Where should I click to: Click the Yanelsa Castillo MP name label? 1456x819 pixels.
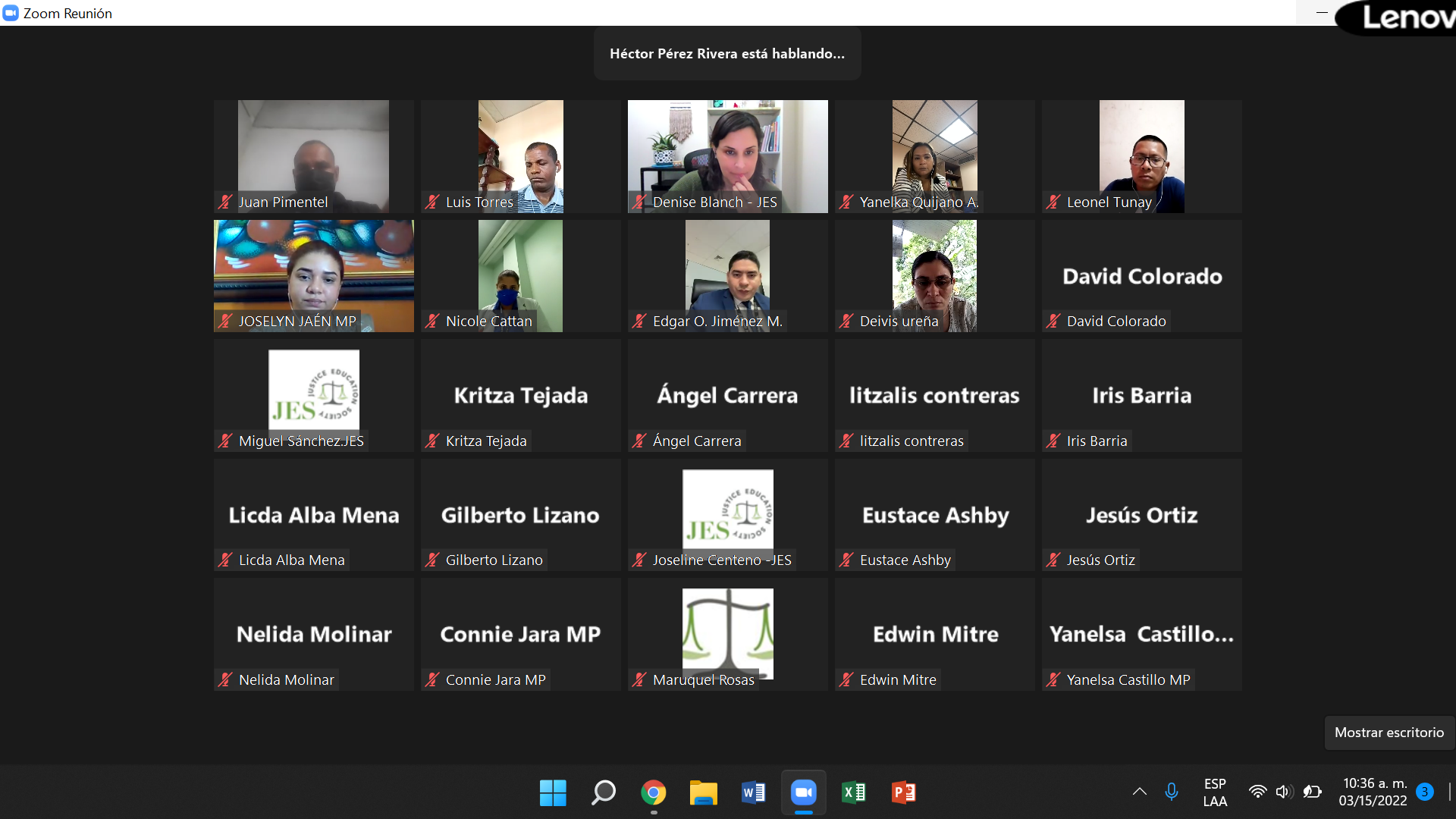coord(1128,679)
